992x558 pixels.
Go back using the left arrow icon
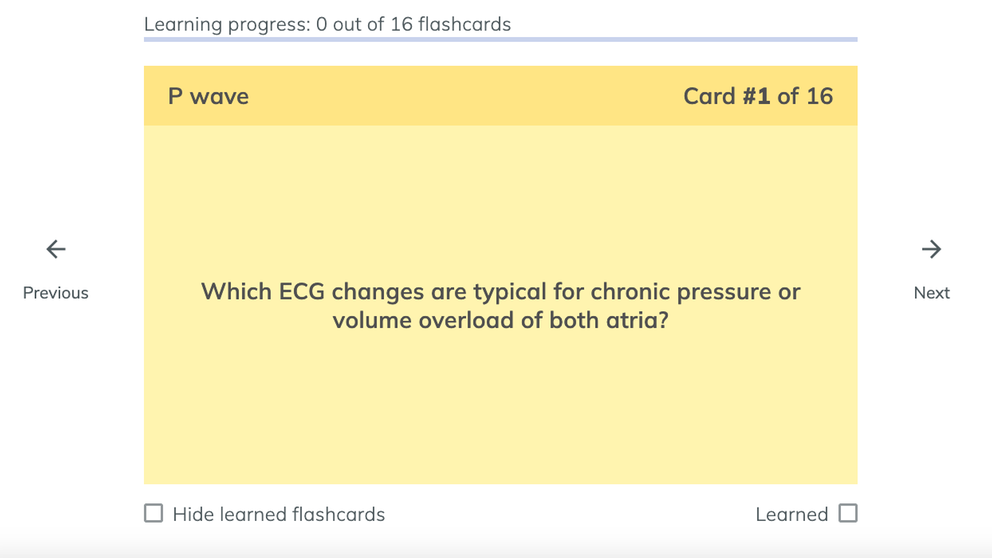pyautogui.click(x=56, y=249)
